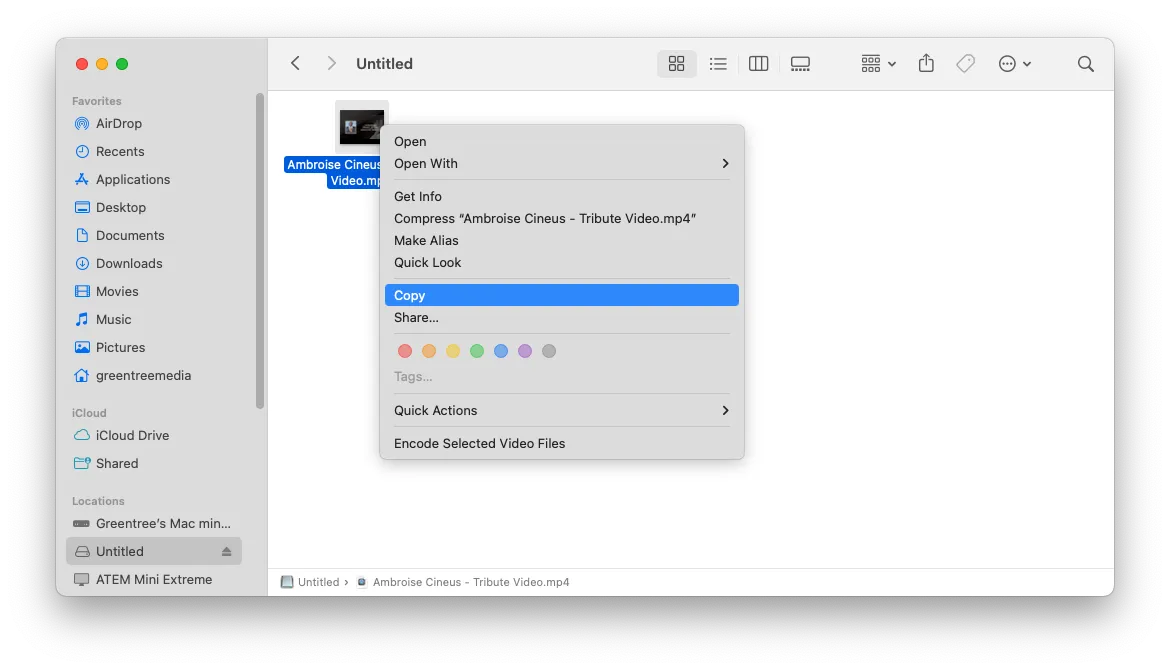Eject the Untitled drive
This screenshot has height=670, width=1170.
pyautogui.click(x=226, y=551)
